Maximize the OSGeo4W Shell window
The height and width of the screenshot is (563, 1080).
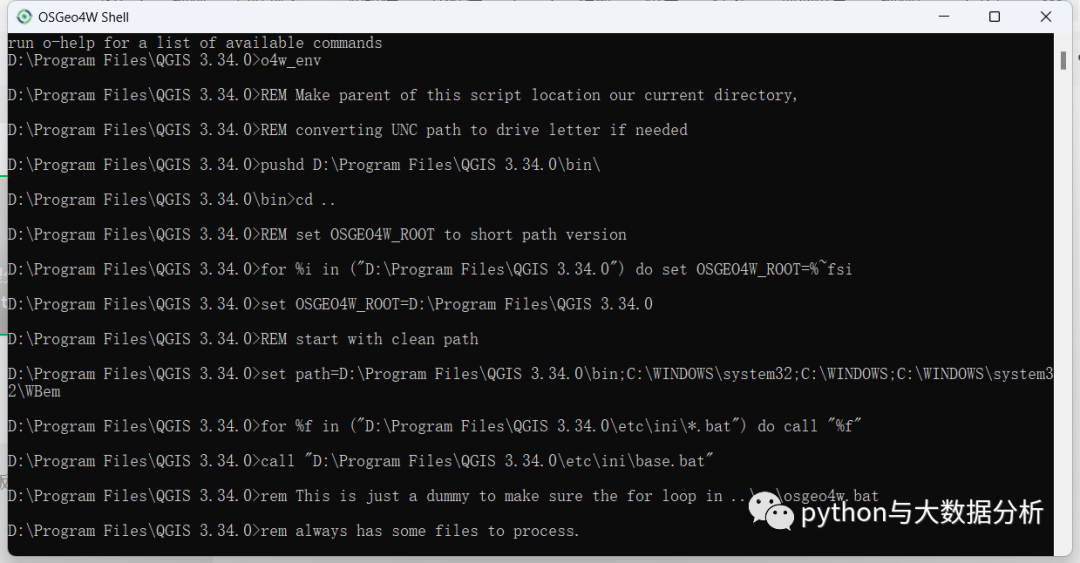pos(994,16)
